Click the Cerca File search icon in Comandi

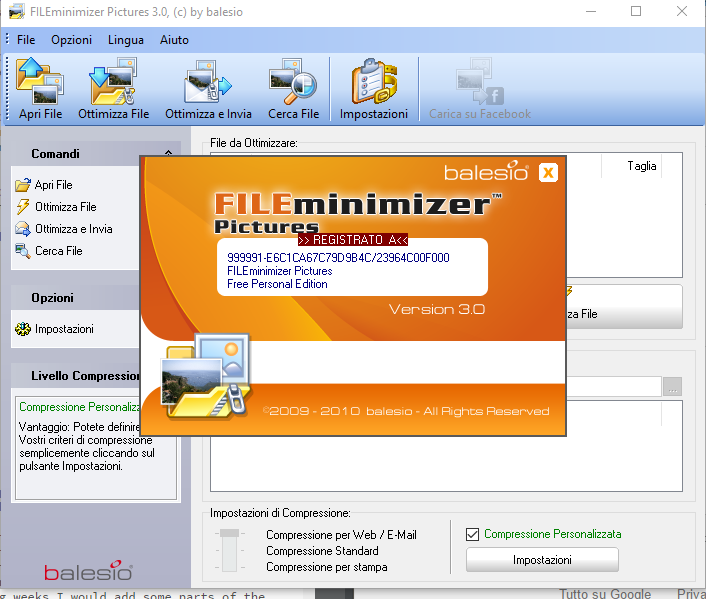(23, 251)
